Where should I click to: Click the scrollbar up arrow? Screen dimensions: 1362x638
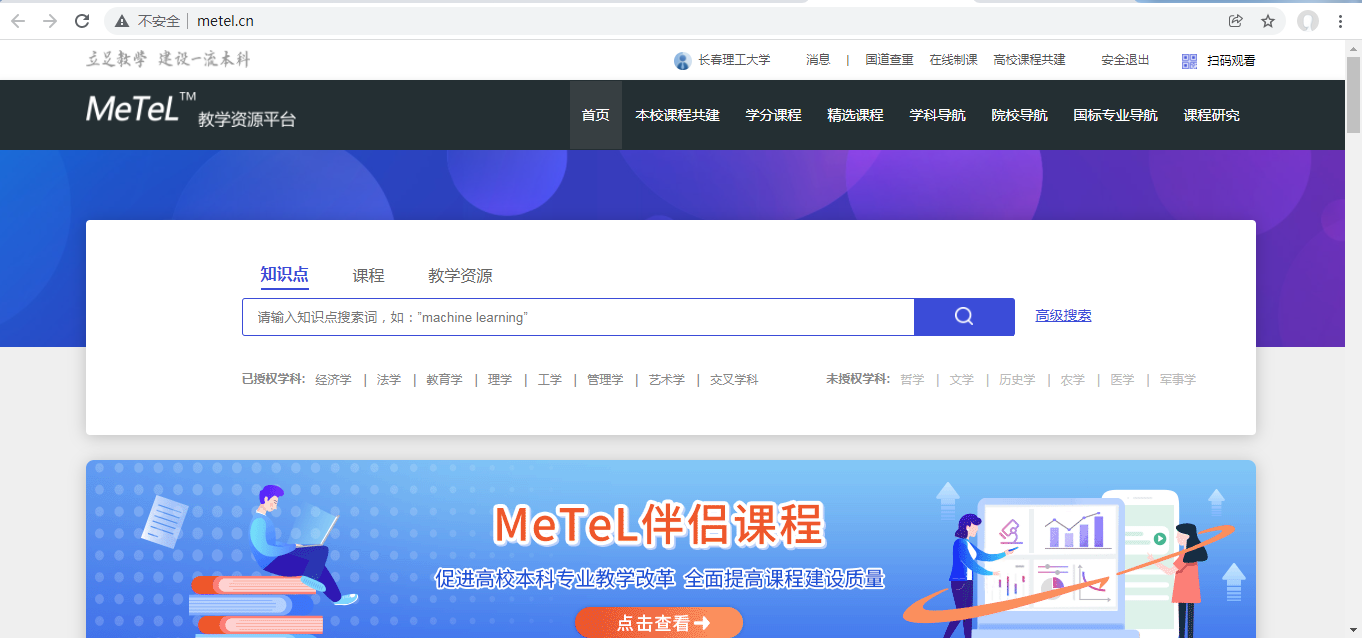(x=1352, y=50)
